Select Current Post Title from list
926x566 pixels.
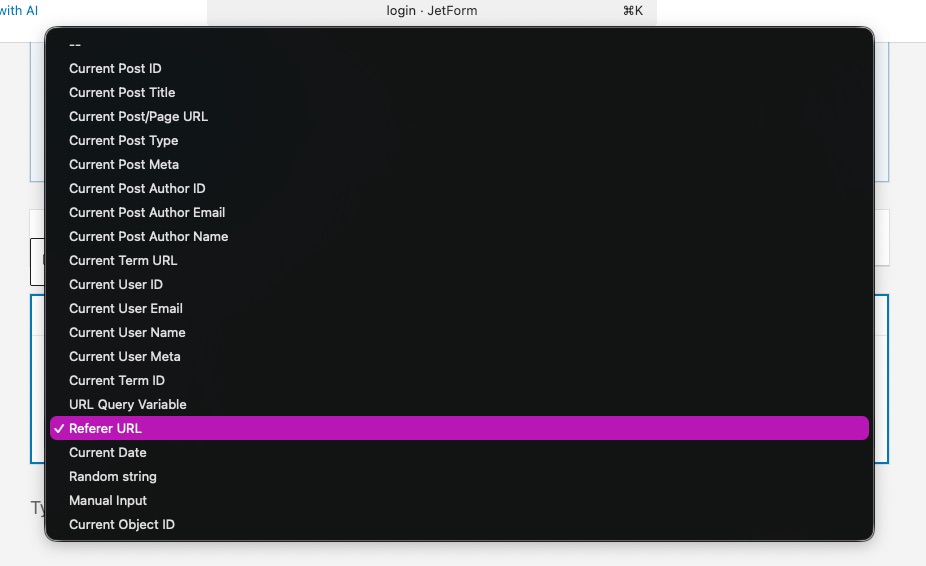click(x=122, y=92)
